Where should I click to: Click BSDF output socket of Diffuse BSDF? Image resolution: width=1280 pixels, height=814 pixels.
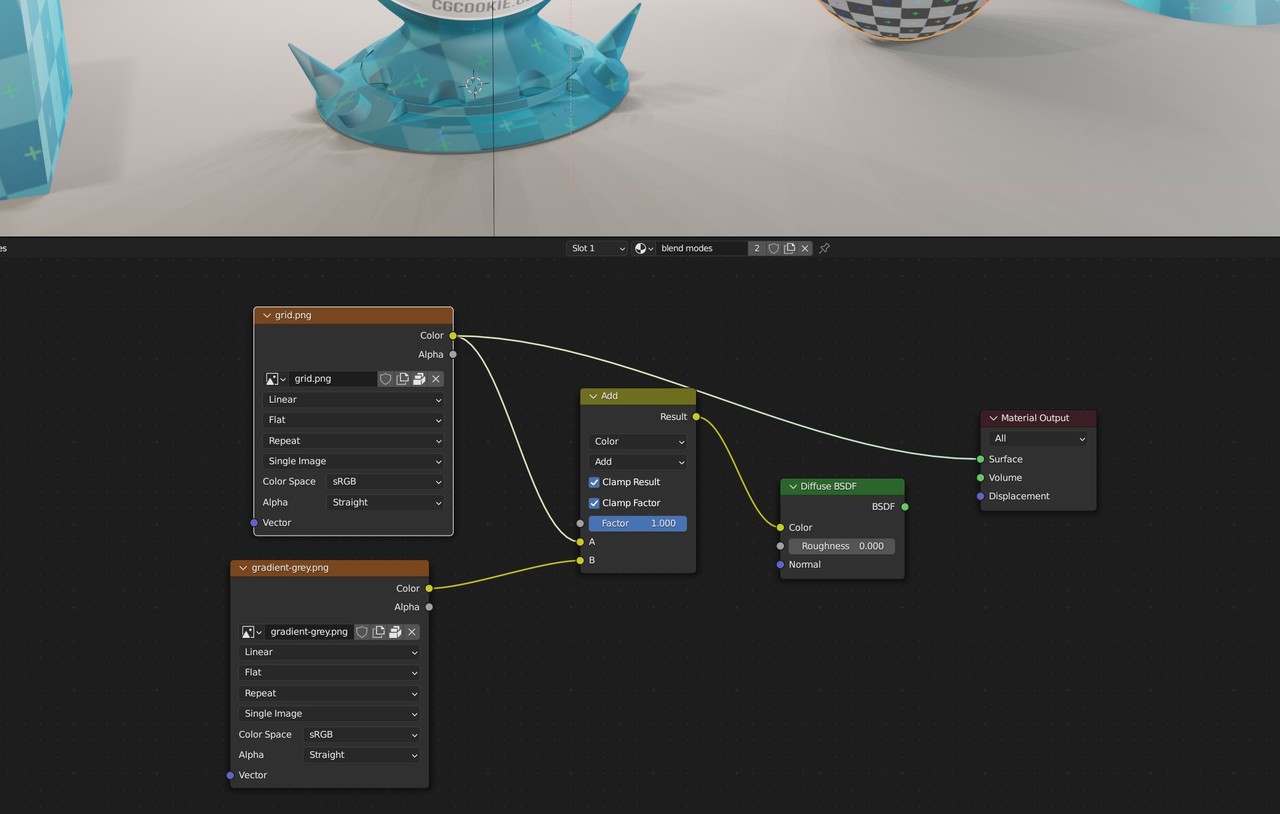[905, 507]
